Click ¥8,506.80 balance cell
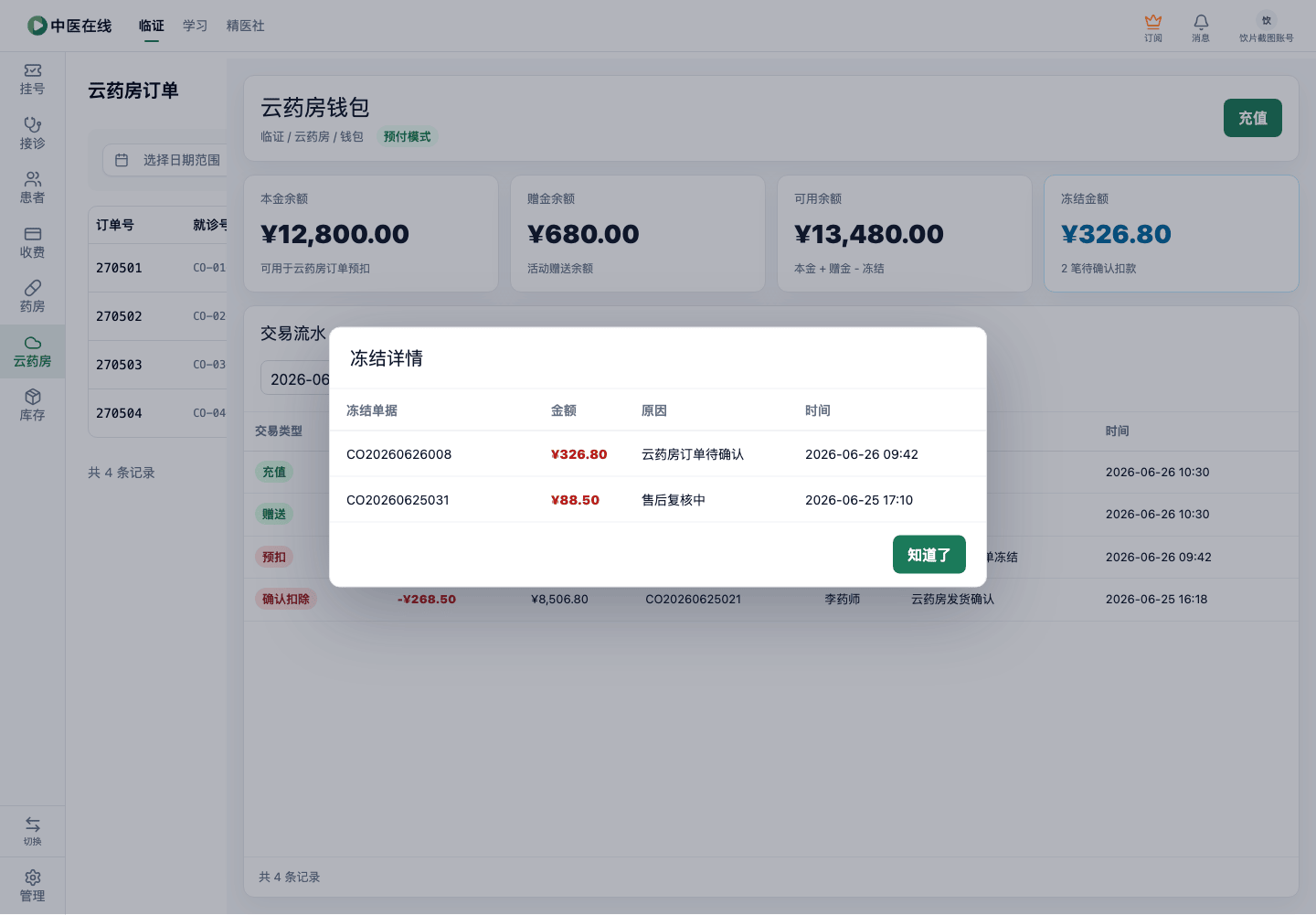The height and width of the screenshot is (915, 1316). coord(559,600)
